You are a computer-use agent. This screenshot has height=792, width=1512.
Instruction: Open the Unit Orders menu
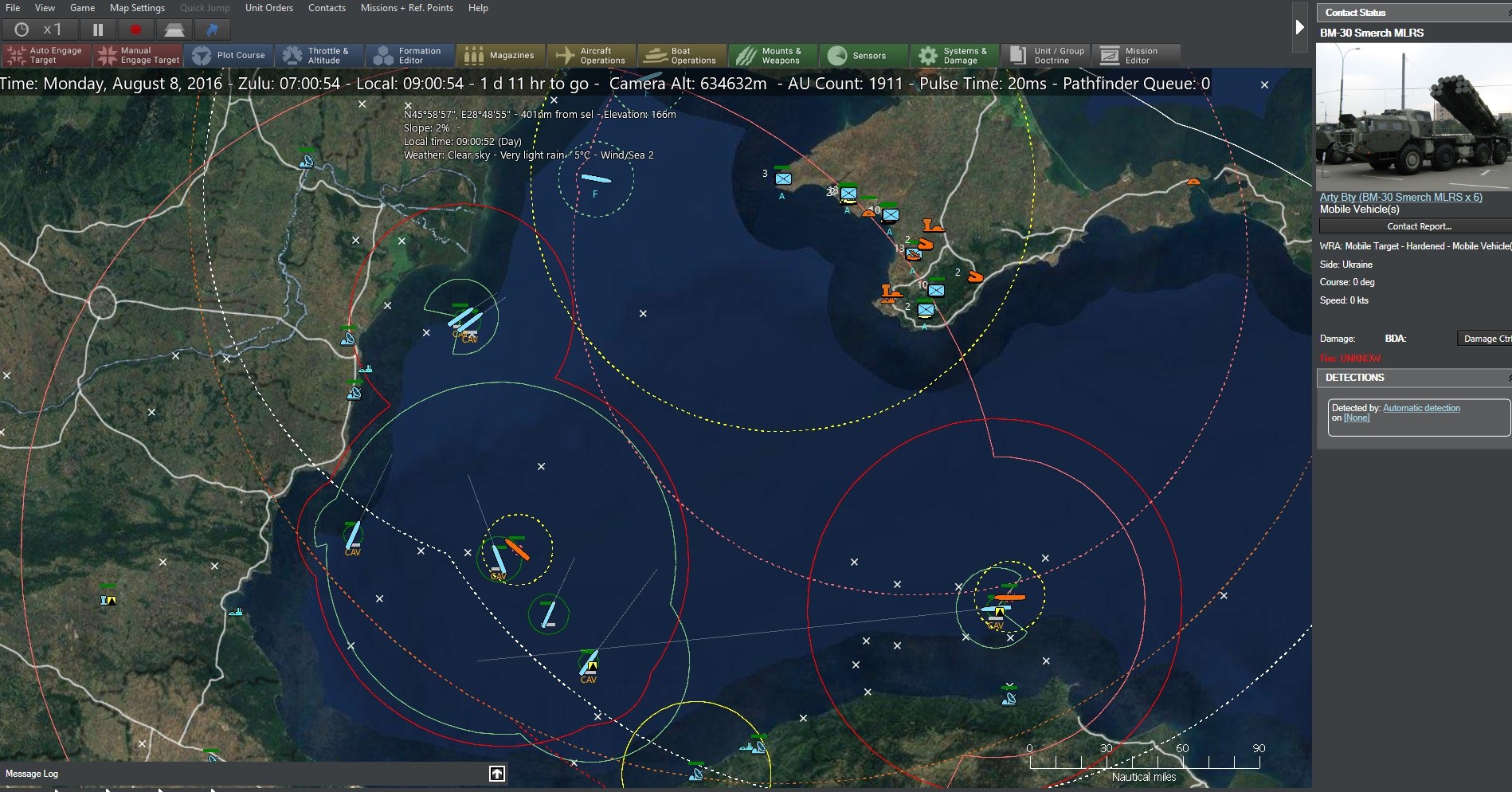pos(268,8)
